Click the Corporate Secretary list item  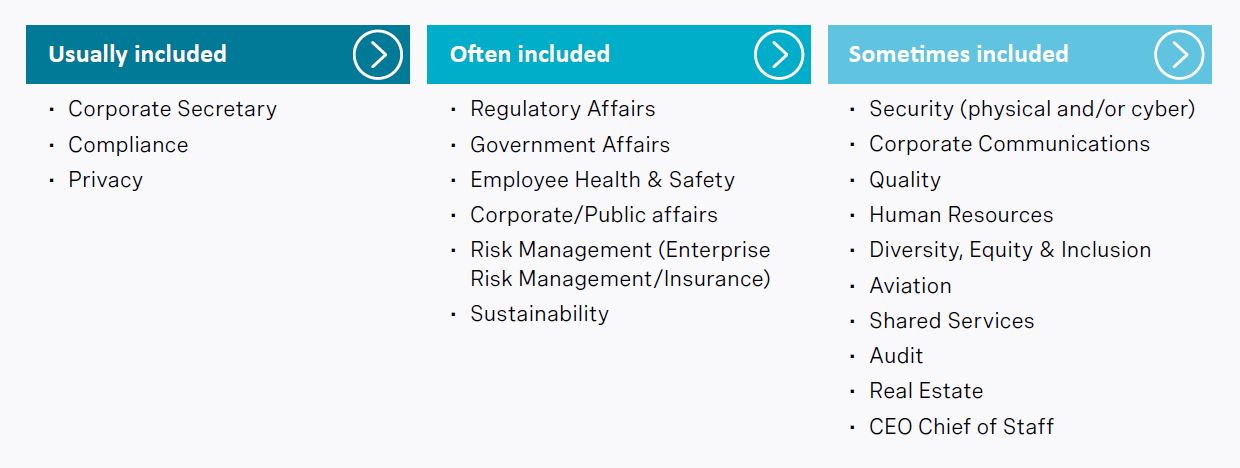[172, 109]
